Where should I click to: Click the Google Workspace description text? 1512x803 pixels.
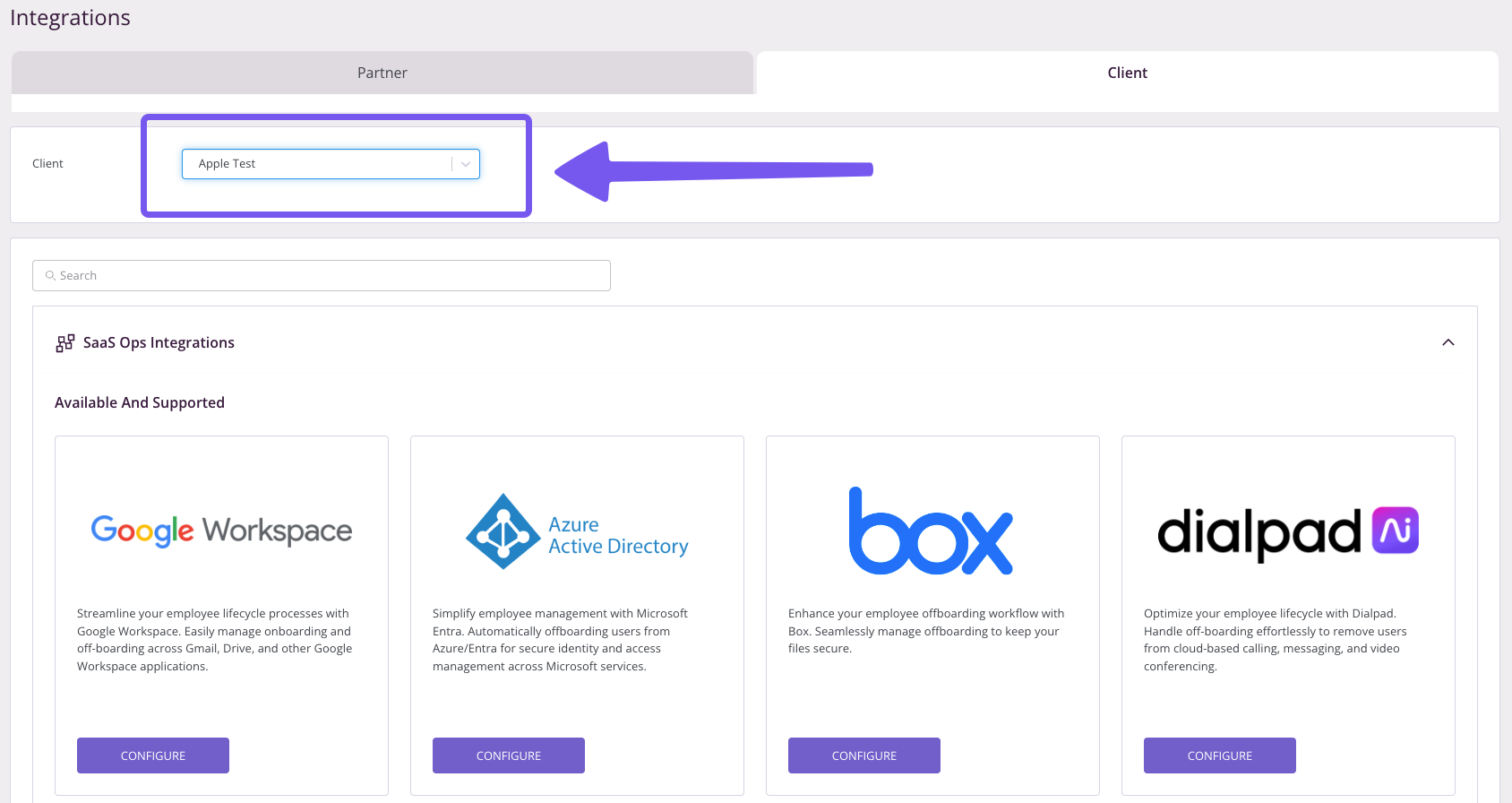coord(215,640)
